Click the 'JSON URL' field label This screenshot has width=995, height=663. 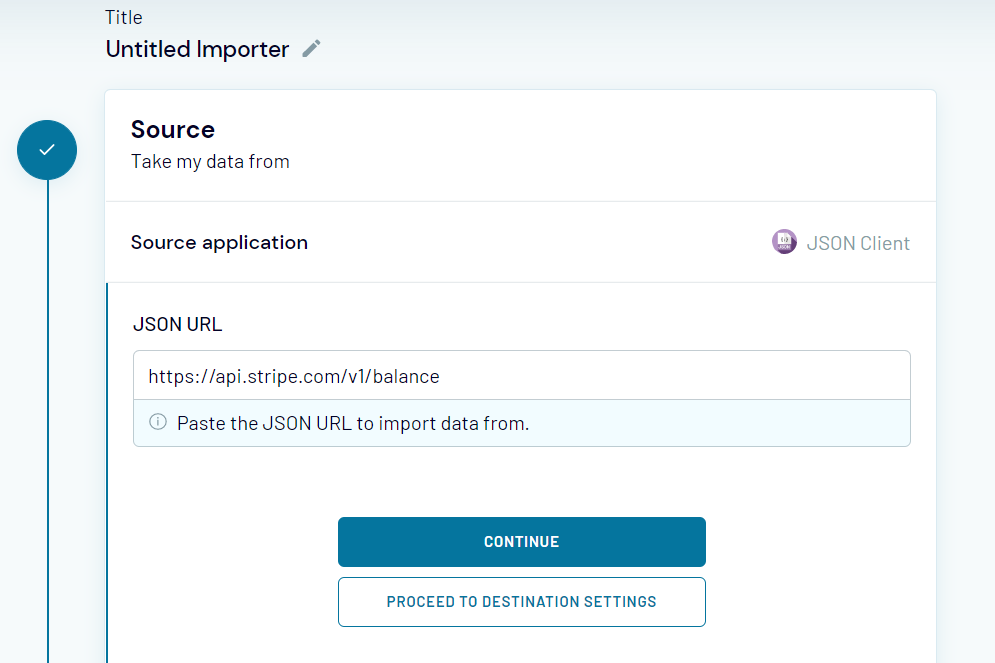[178, 324]
